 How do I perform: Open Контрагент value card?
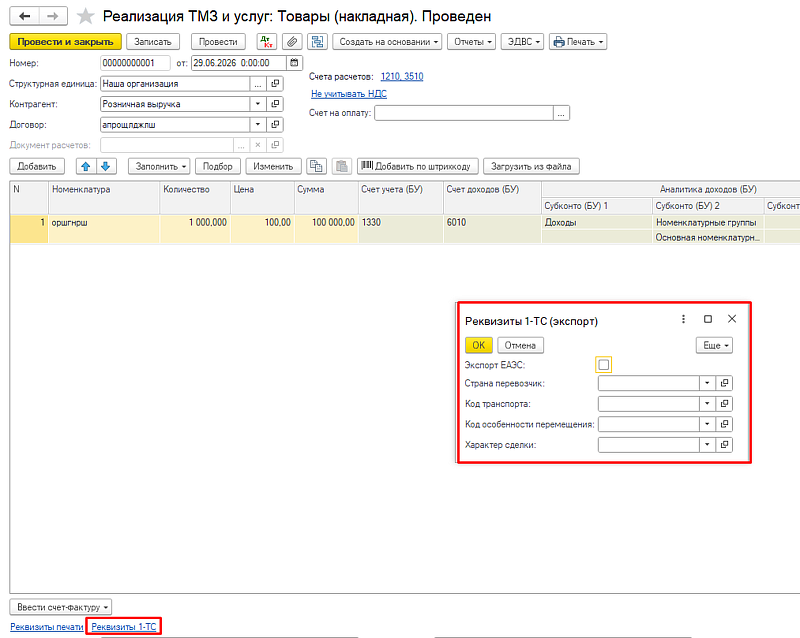click(275, 104)
